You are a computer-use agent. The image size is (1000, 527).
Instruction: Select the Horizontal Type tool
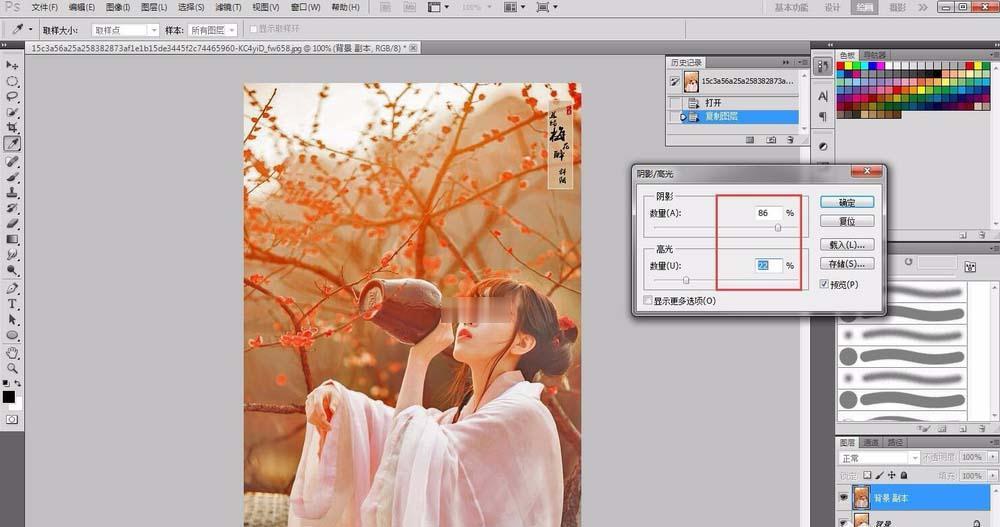click(13, 303)
